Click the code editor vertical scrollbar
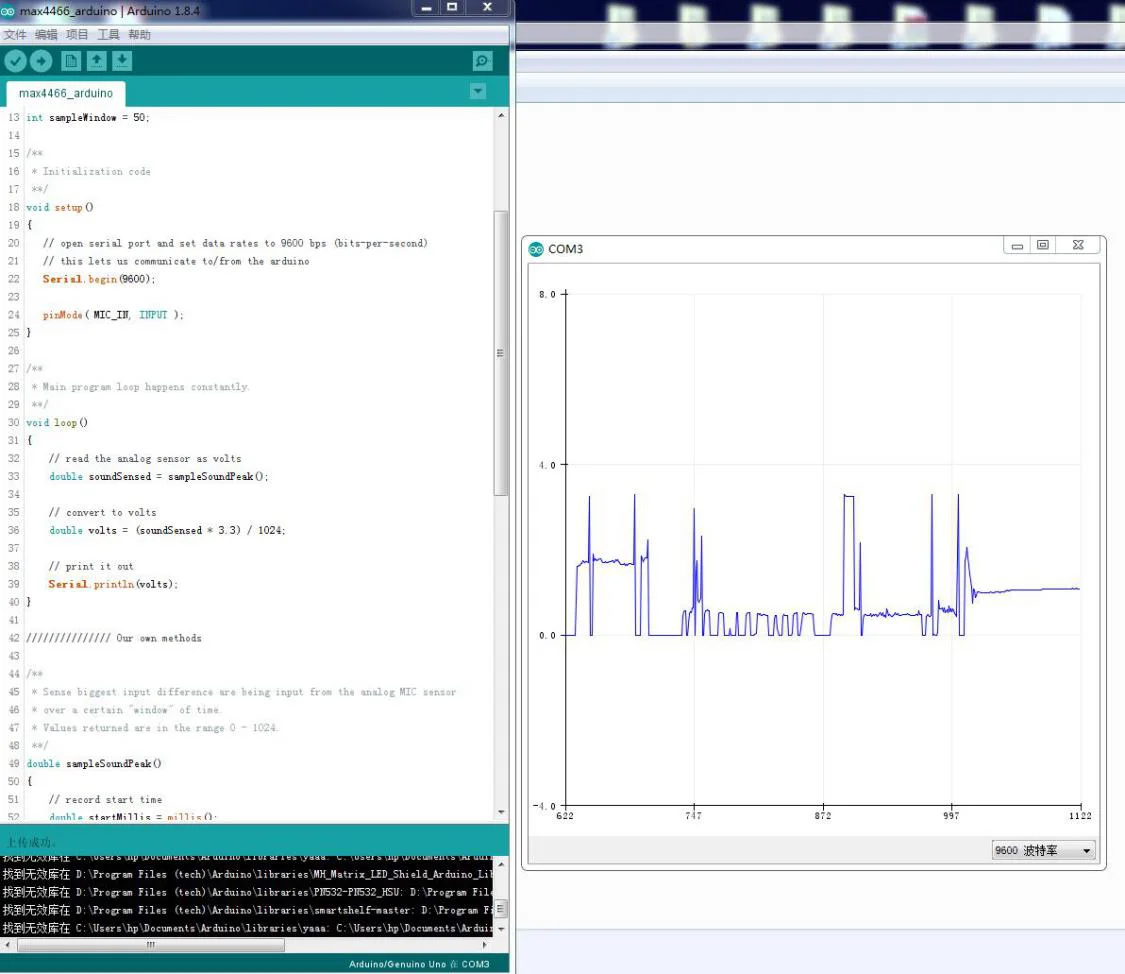 (x=501, y=352)
